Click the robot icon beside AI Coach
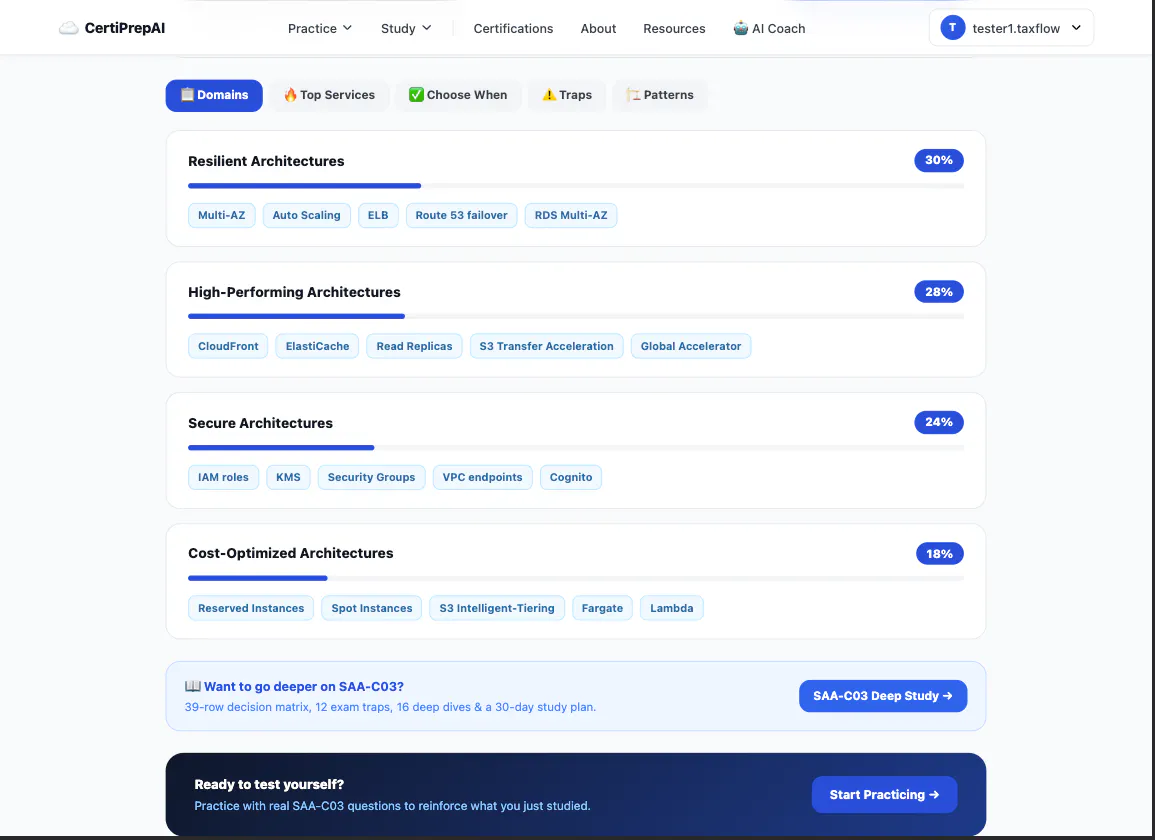Screen dimensions: 1155x840 pyautogui.click(x=740, y=28)
